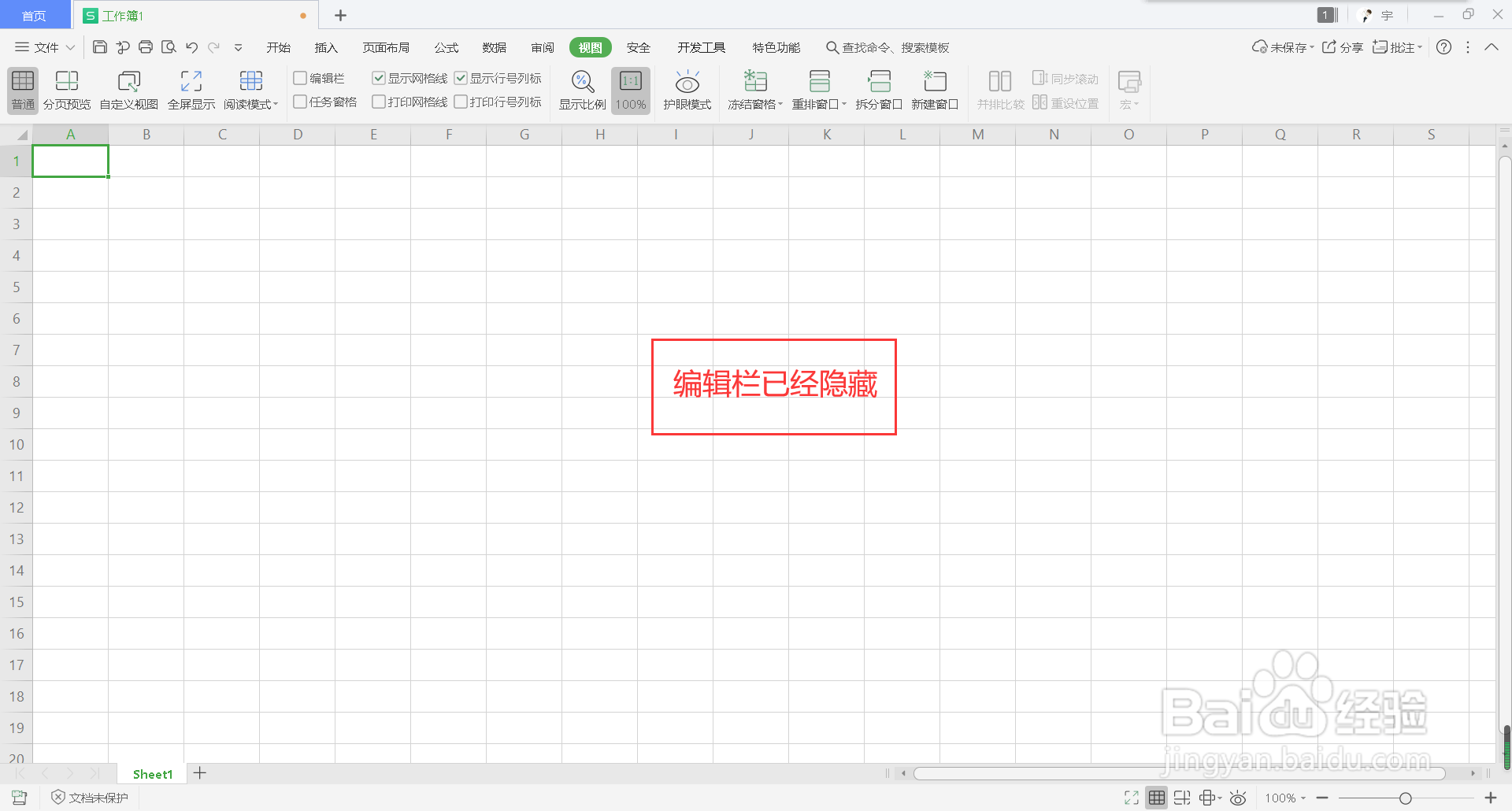Add a new document tab with plus
This screenshot has width=1512, height=811.
[x=340, y=15]
